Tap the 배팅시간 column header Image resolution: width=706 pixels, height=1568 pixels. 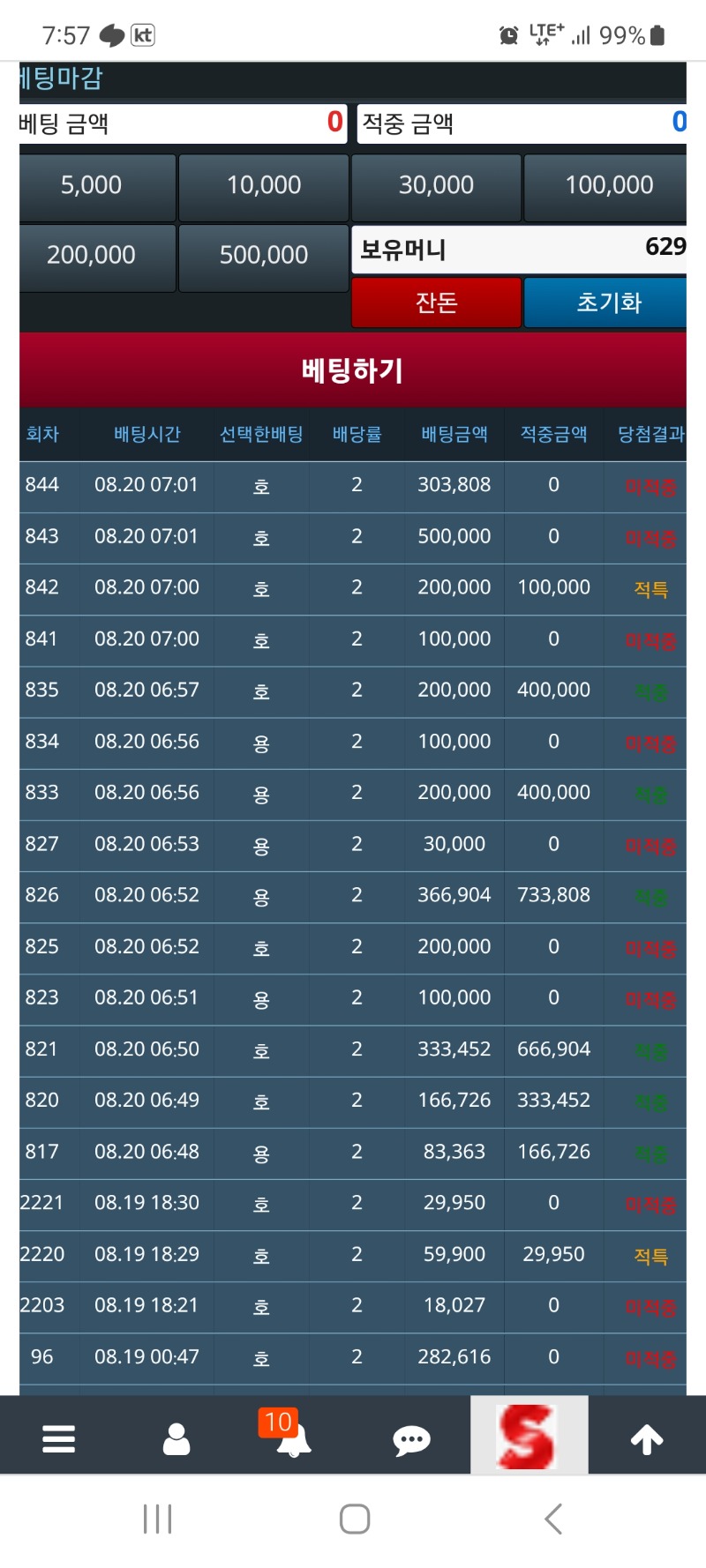pos(147,434)
